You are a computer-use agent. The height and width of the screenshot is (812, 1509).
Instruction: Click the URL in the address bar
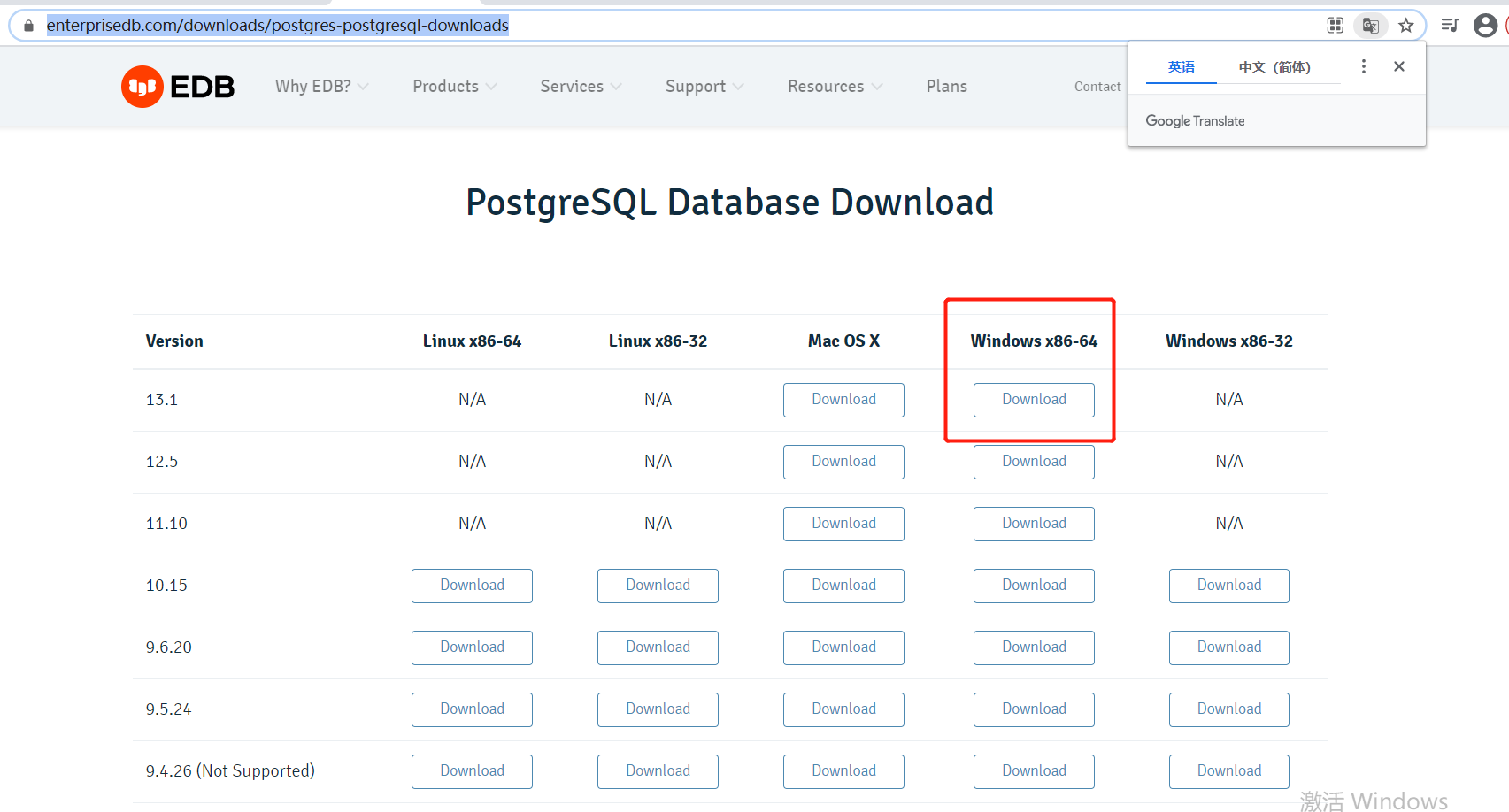(x=278, y=26)
